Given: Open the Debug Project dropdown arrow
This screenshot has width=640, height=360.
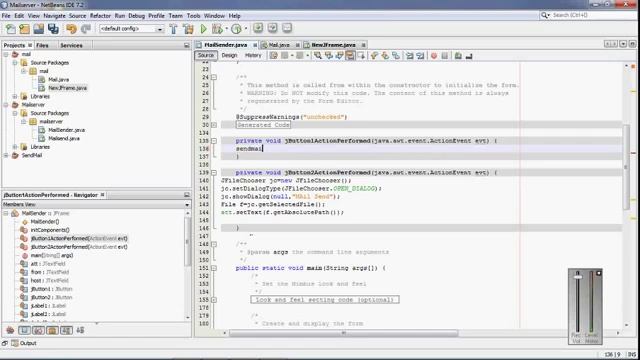Looking at the screenshot, I should click(x=227, y=29).
